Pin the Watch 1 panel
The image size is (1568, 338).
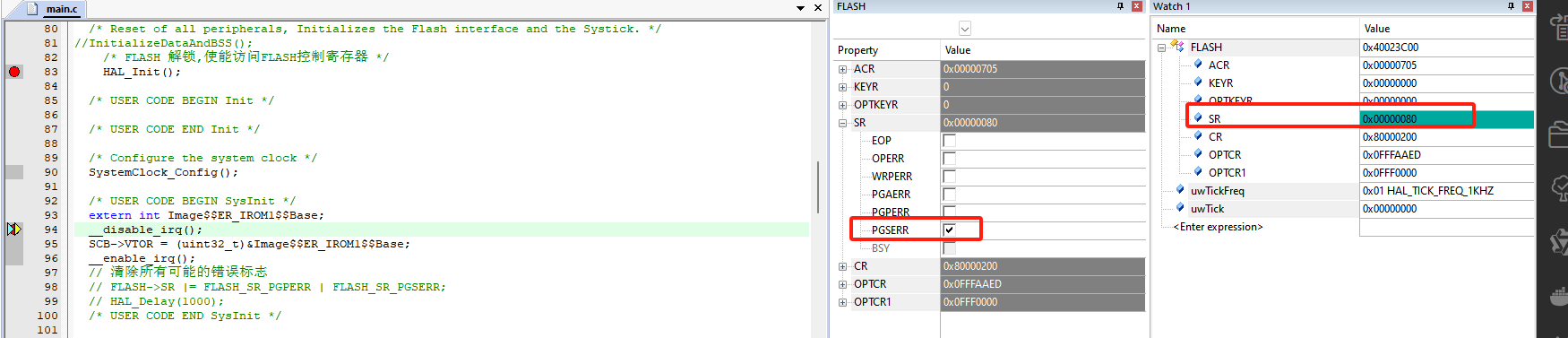click(x=1511, y=6)
